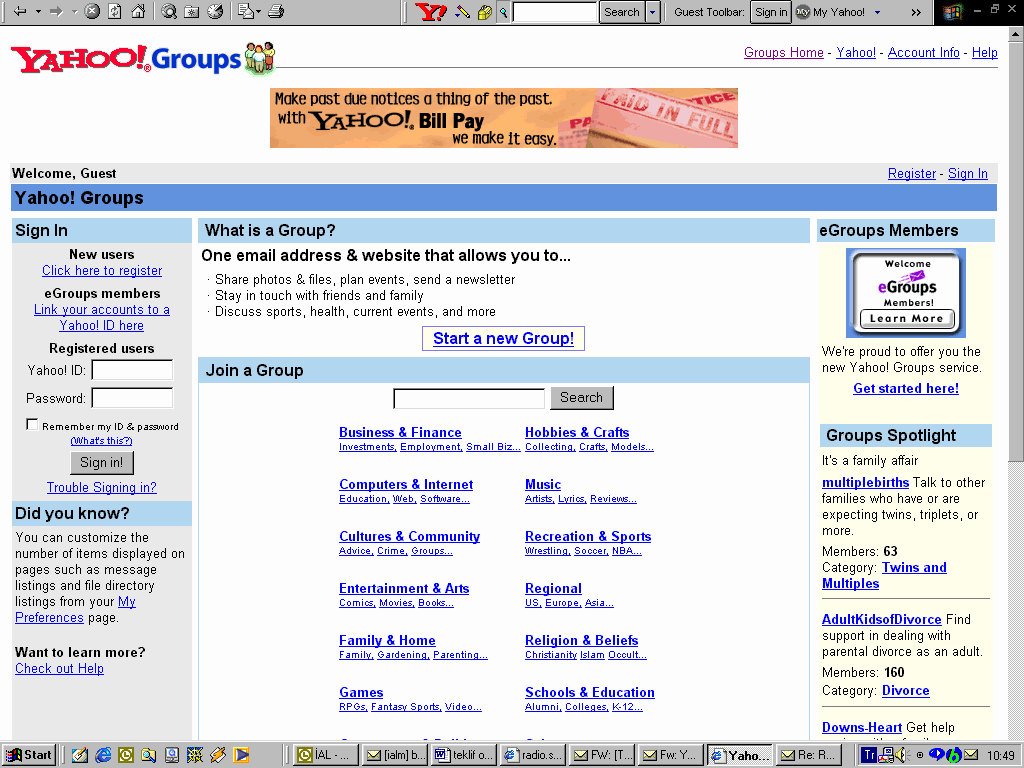Open the 'Games' category link

(361, 692)
